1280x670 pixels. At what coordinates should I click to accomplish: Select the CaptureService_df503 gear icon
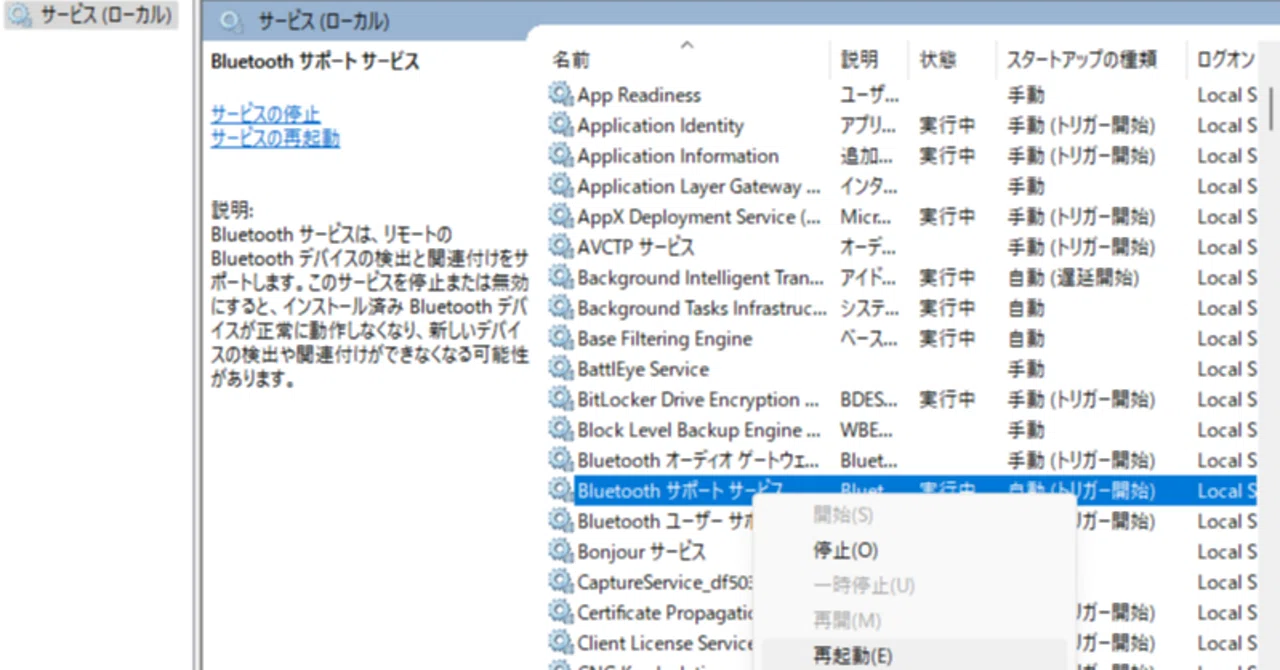pyautogui.click(x=560, y=581)
